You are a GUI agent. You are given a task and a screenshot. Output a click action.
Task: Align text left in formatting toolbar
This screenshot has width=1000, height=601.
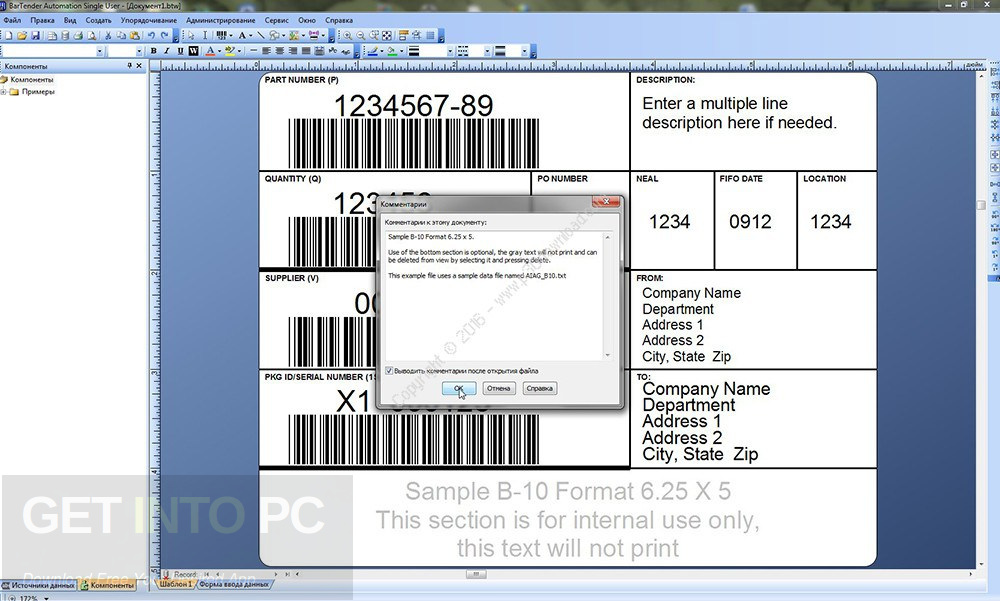point(266,50)
